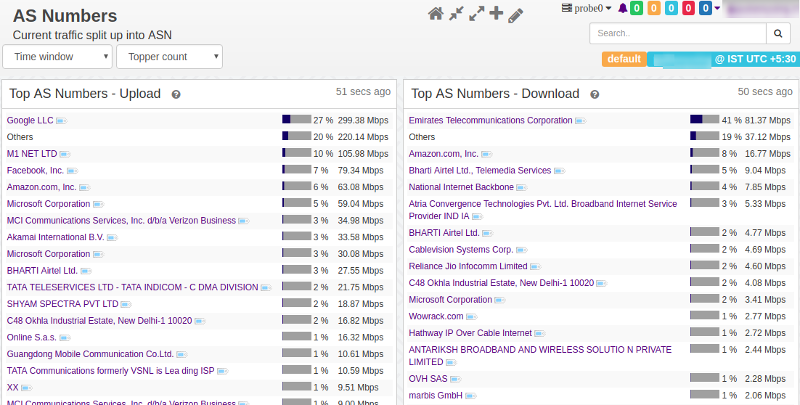Click the green alert count badge

click(x=637, y=9)
